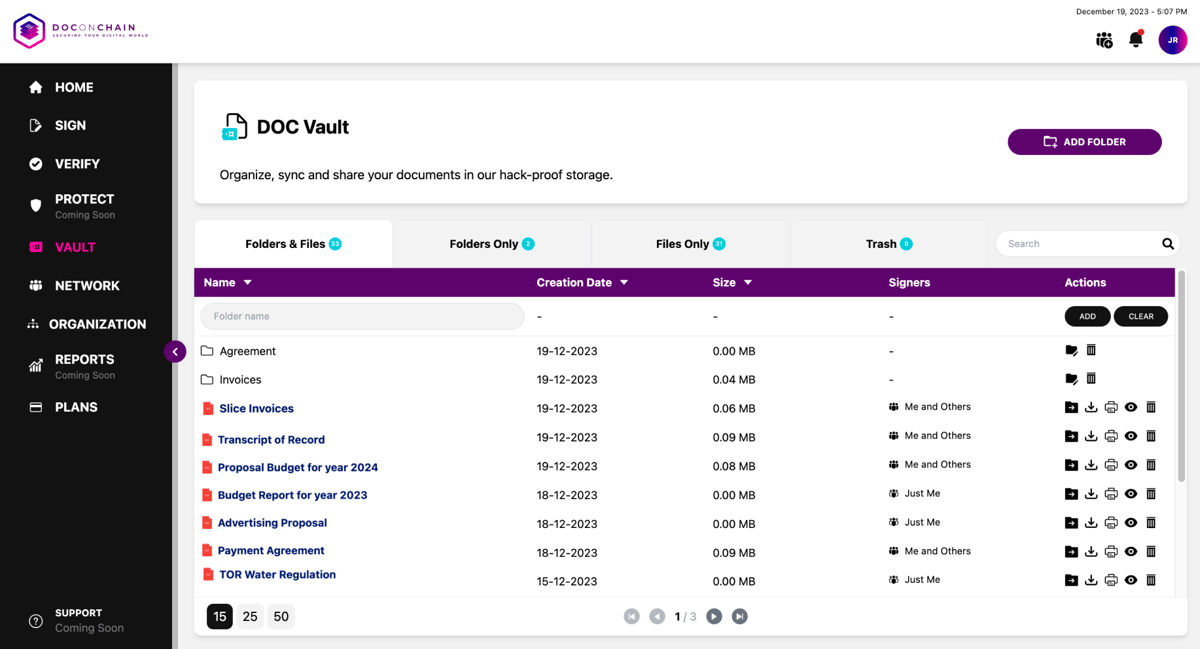
Task: Open the Sign section in the sidebar
Action: click(x=72, y=125)
